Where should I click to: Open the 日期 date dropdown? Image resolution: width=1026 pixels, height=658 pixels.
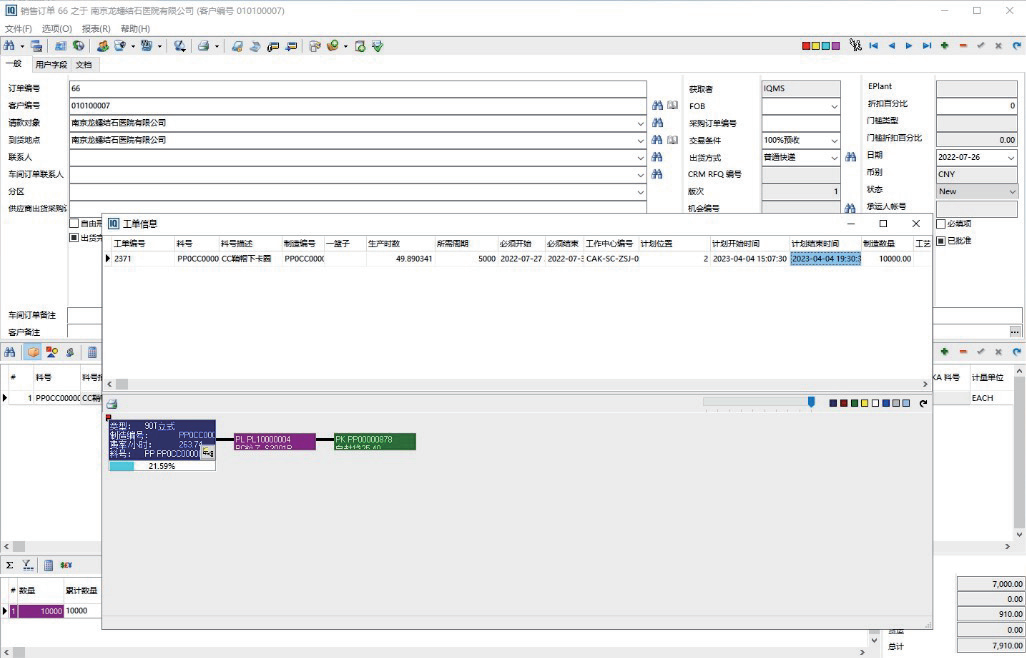(x=1011, y=158)
